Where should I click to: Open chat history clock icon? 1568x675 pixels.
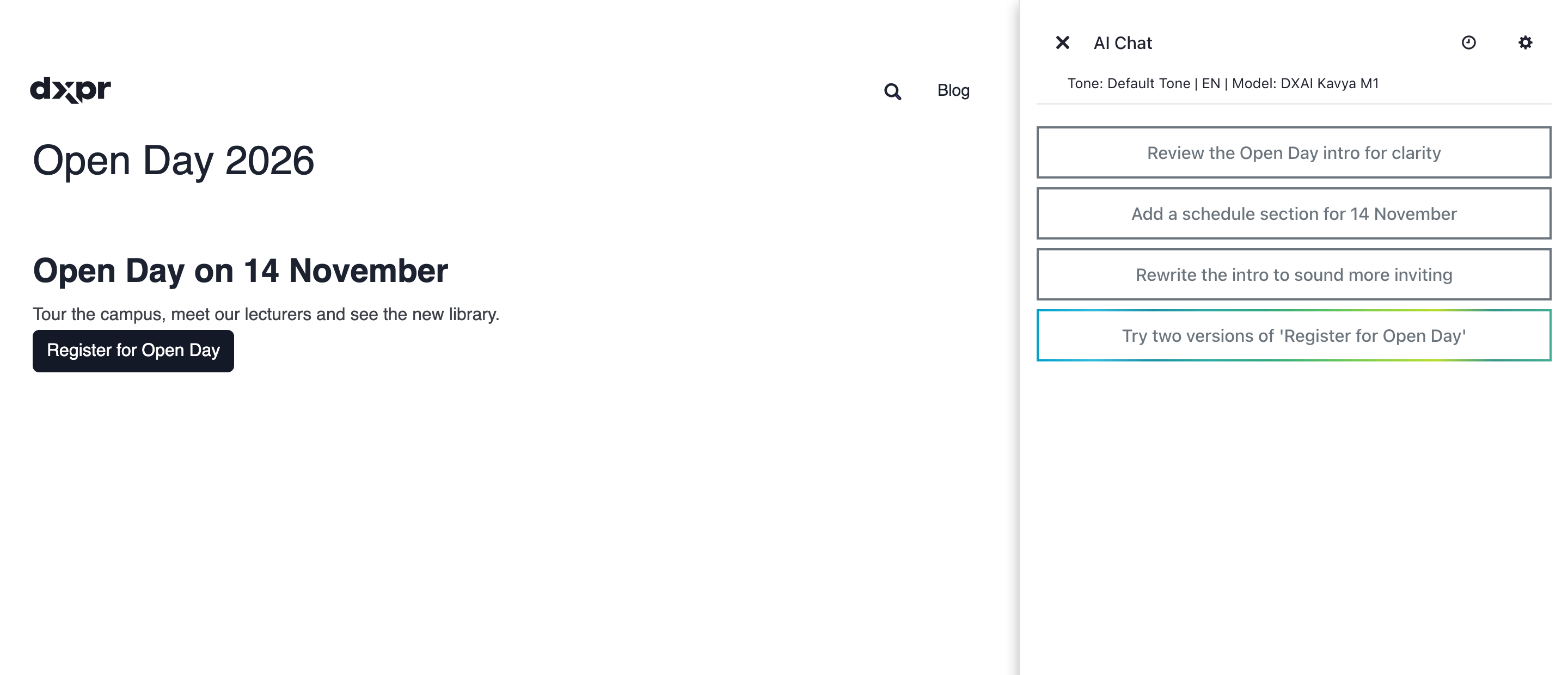pos(1468,42)
